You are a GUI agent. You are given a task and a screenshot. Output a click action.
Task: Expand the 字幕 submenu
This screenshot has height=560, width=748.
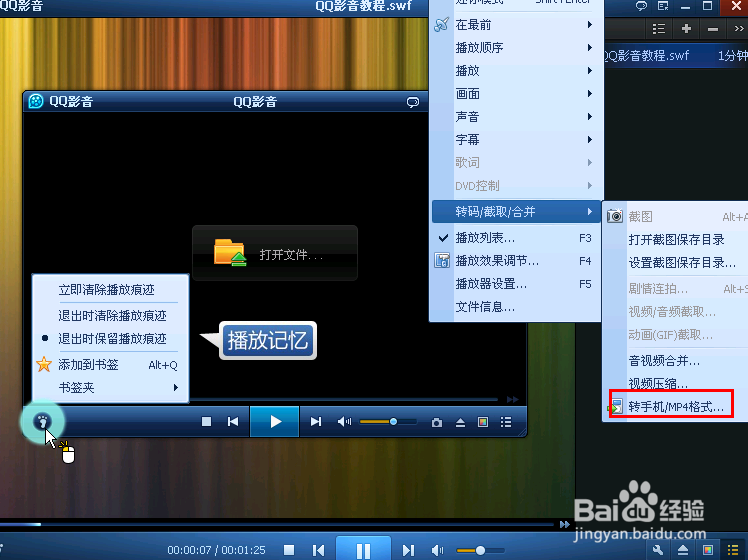click(x=516, y=139)
